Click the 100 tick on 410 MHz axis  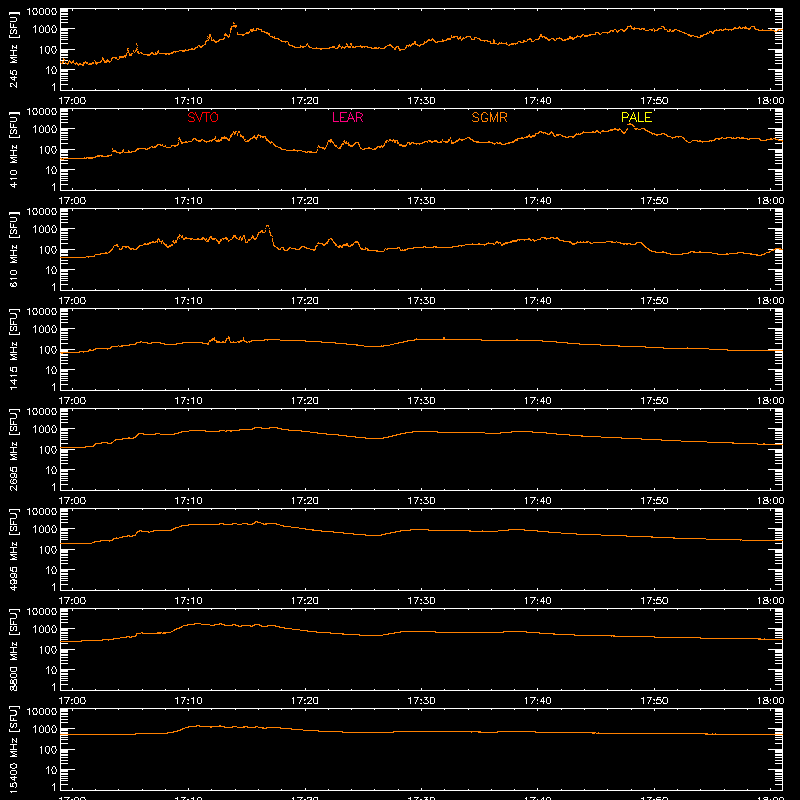(x=48, y=150)
